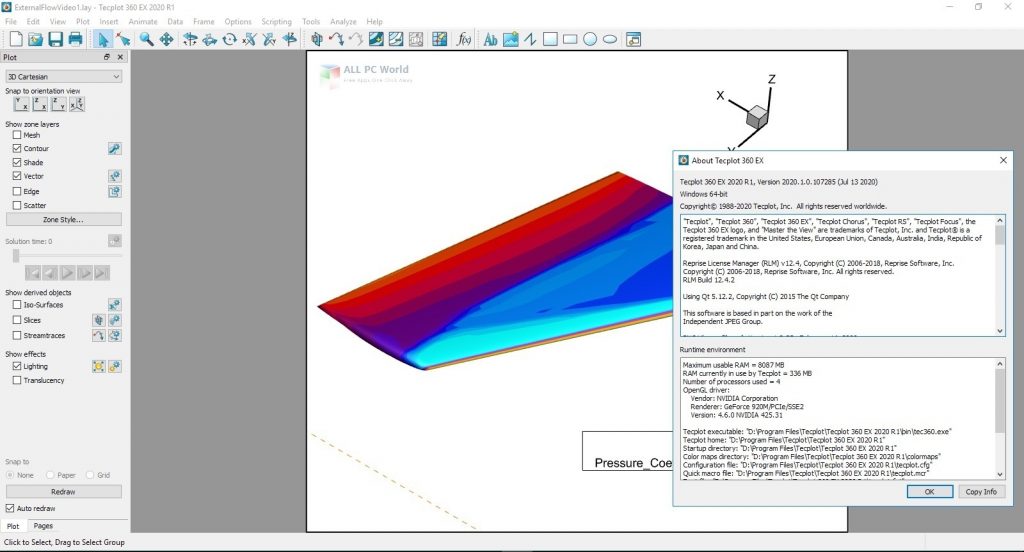Select the square shape tool
Viewport: 1024px width, 552px height.
pos(551,39)
